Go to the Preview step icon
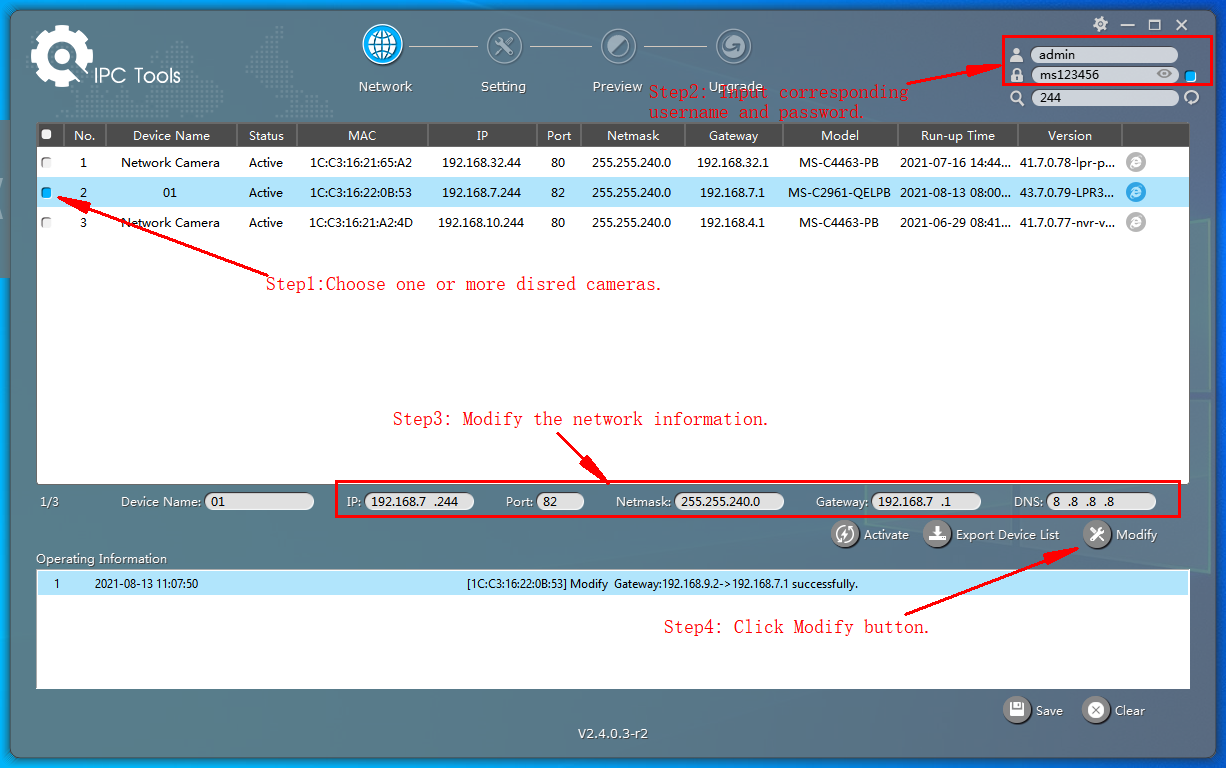The height and width of the screenshot is (768, 1226). pos(618,46)
